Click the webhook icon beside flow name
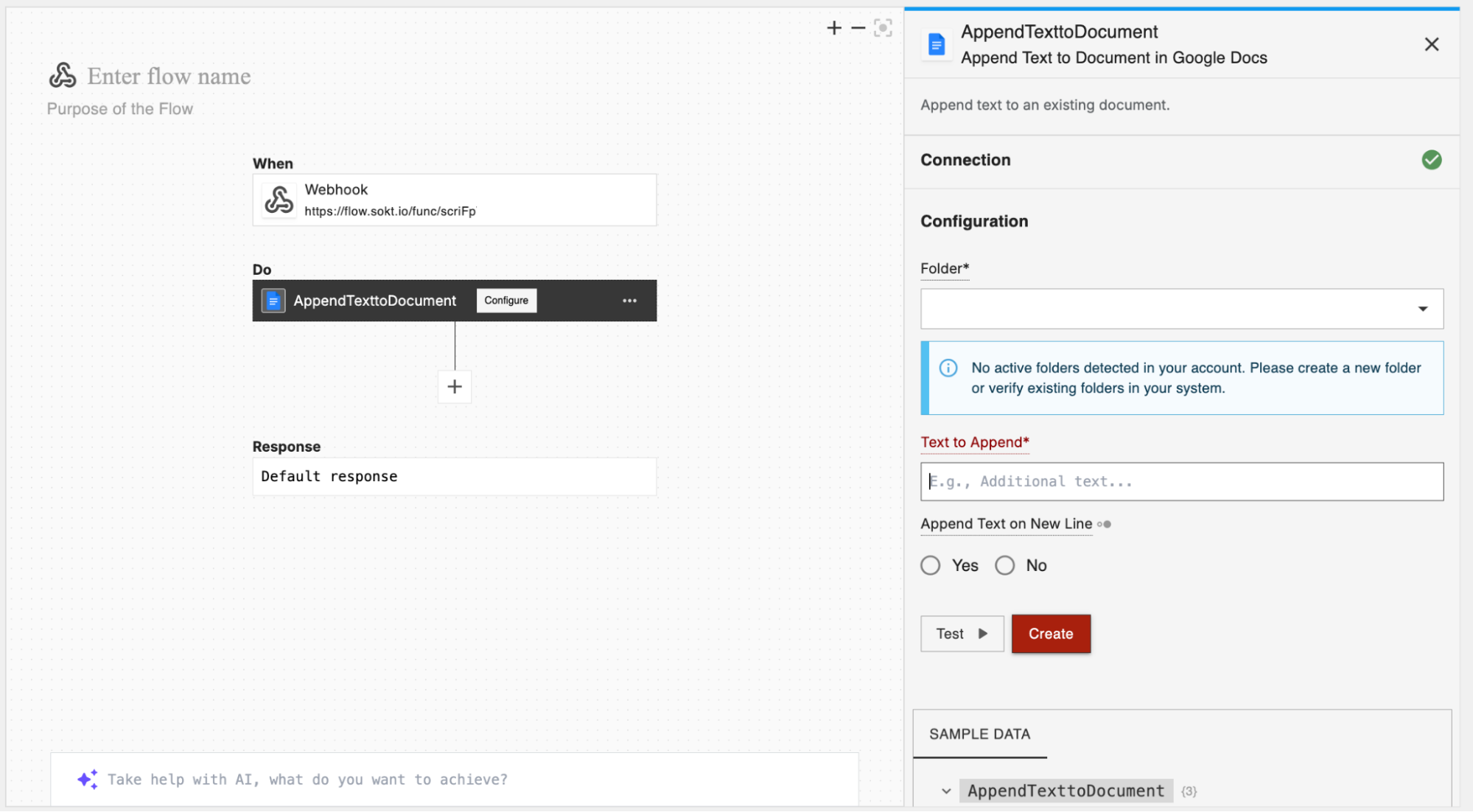Image resolution: width=1473 pixels, height=812 pixels. (63, 75)
